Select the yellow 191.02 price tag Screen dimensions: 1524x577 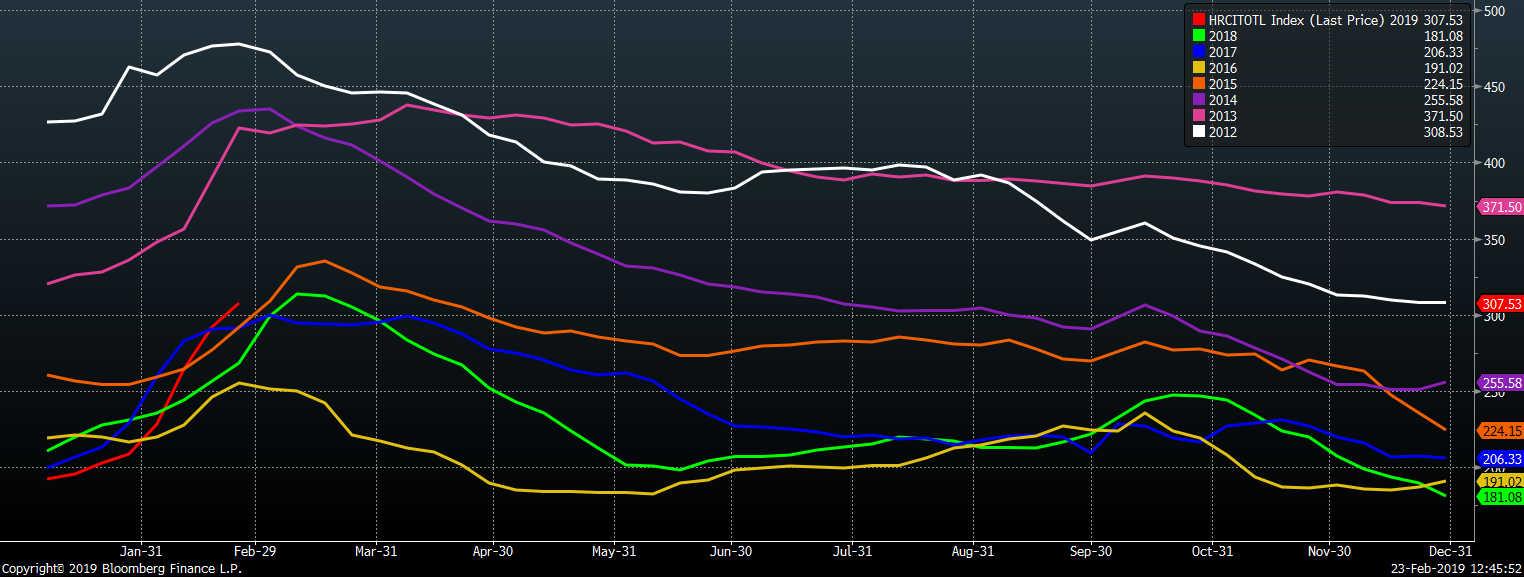tap(1500, 481)
